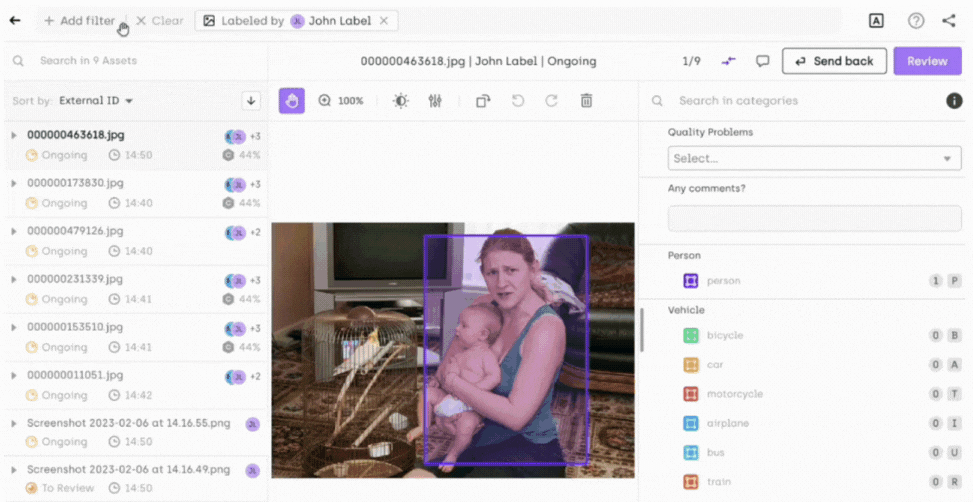Clear all filters
973x502 pixels.
(x=159, y=20)
